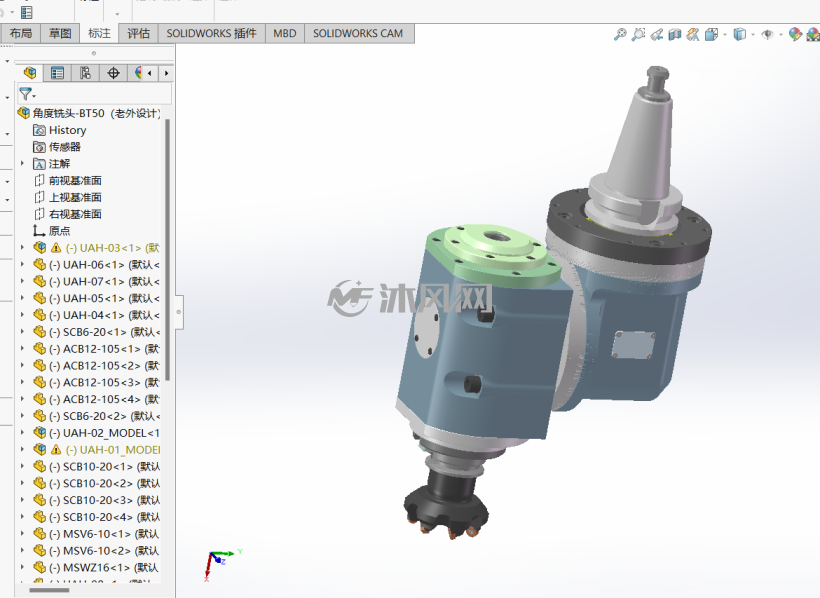Click the Display Style cube icon
This screenshot has width=820, height=598.
click(739, 35)
